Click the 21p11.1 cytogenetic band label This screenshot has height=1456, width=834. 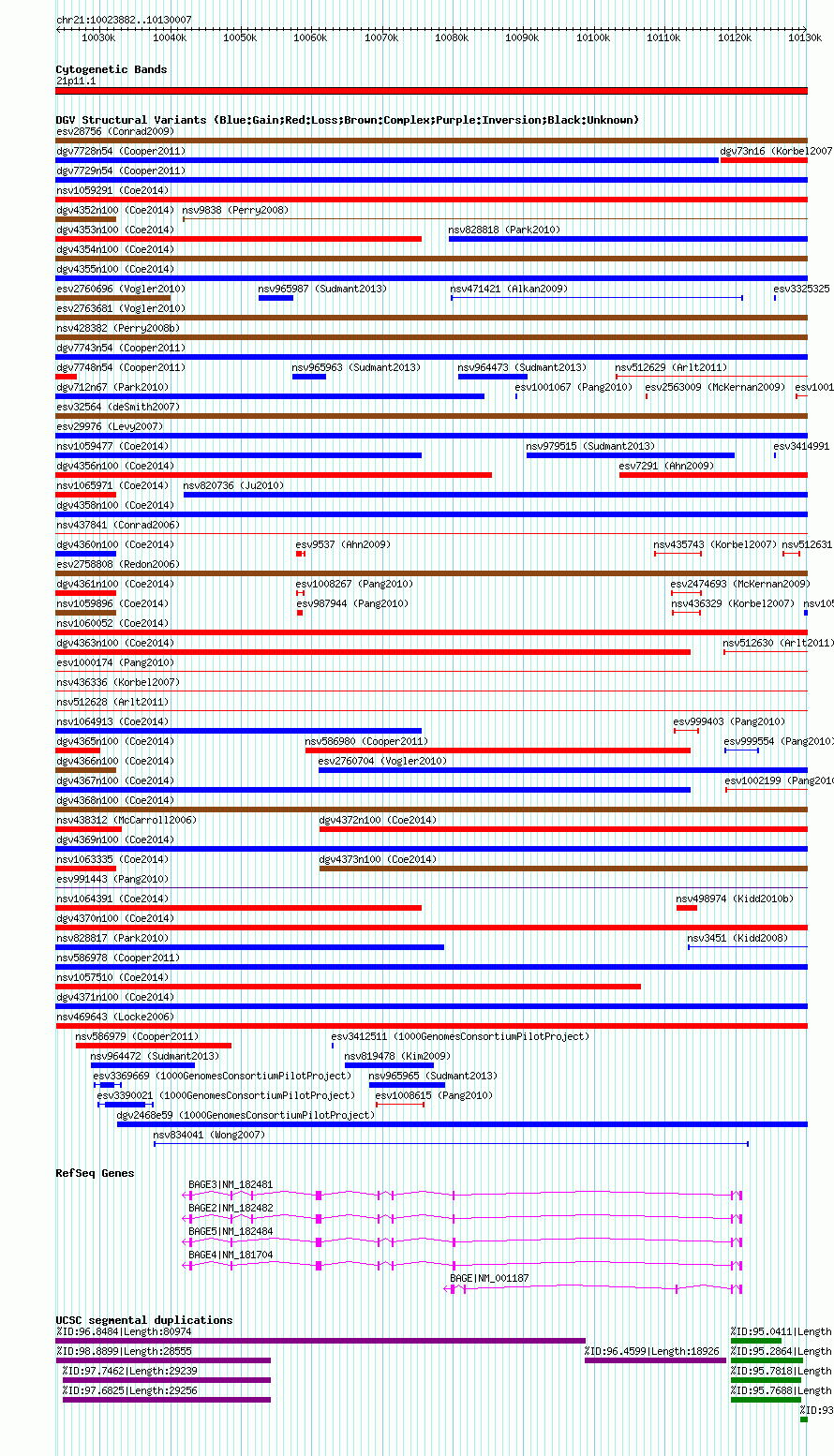point(76,82)
